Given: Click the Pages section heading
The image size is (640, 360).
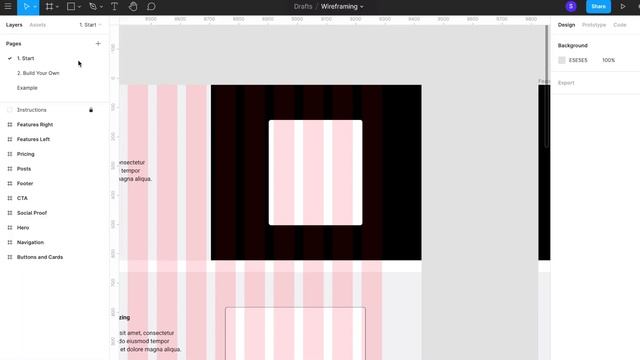Looking at the screenshot, I should pos(13,44).
